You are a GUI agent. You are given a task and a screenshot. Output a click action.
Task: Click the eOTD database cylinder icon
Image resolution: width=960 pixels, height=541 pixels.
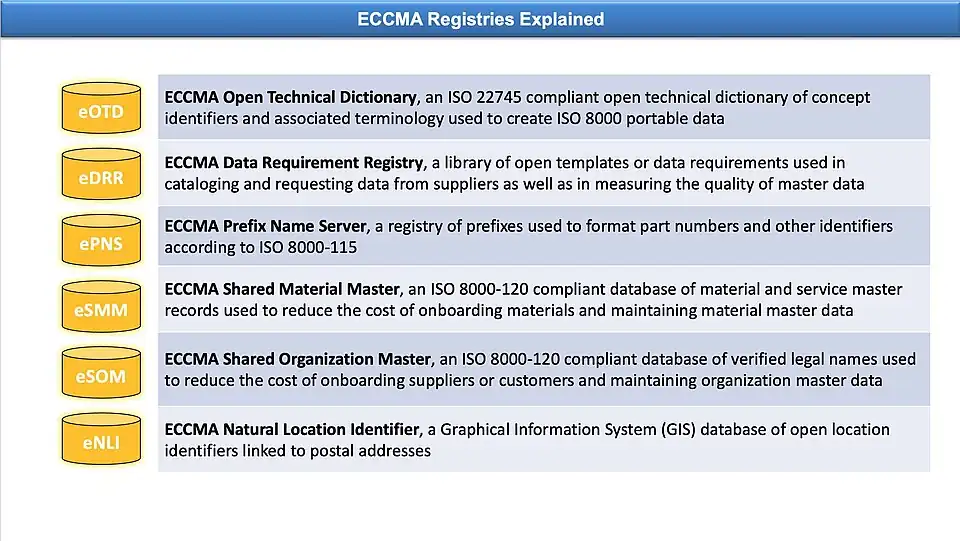[101, 109]
